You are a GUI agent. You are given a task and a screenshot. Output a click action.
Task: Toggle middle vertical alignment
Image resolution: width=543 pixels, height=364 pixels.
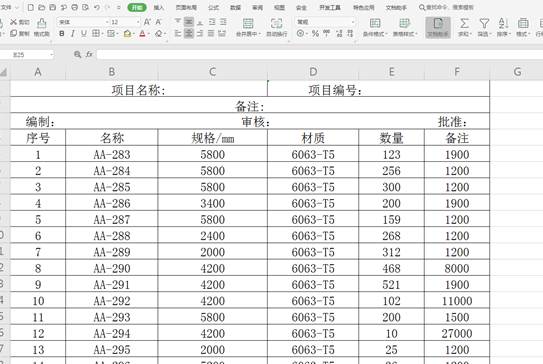coord(189,22)
